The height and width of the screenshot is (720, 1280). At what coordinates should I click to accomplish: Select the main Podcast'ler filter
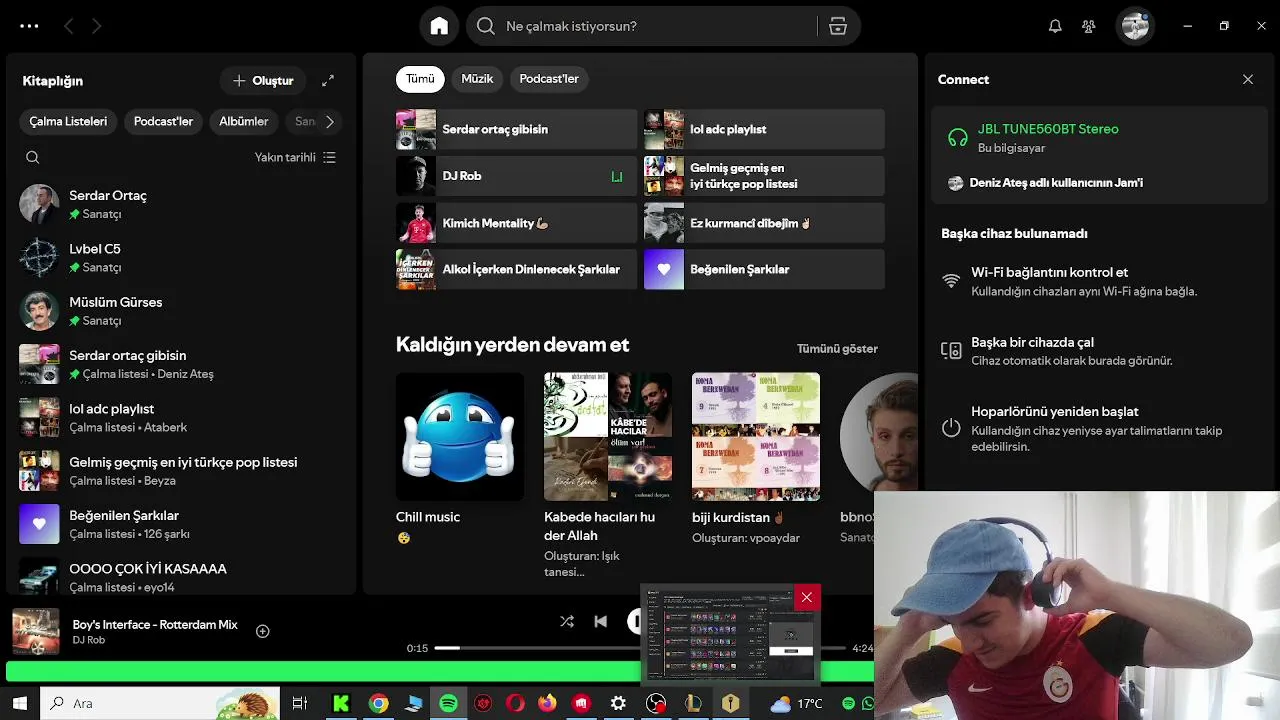pos(549,79)
